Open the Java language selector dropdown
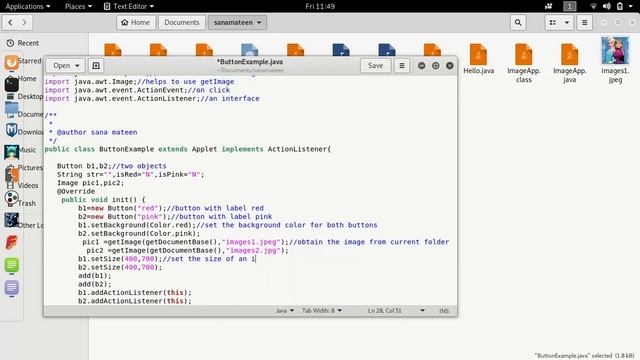Image resolution: width=640 pixels, height=360 pixels. click(x=284, y=311)
